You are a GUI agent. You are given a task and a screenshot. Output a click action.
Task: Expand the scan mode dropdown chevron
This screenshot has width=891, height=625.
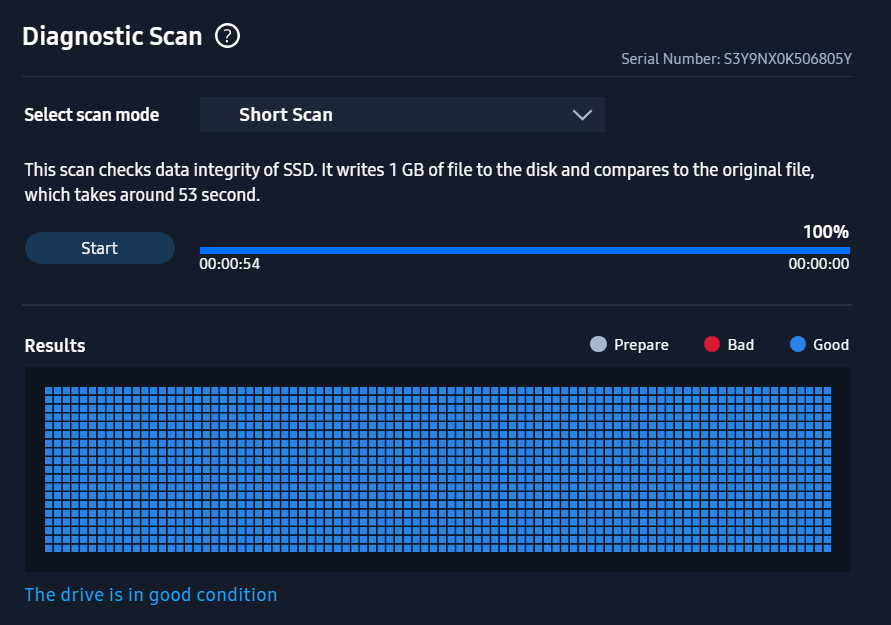tap(582, 115)
